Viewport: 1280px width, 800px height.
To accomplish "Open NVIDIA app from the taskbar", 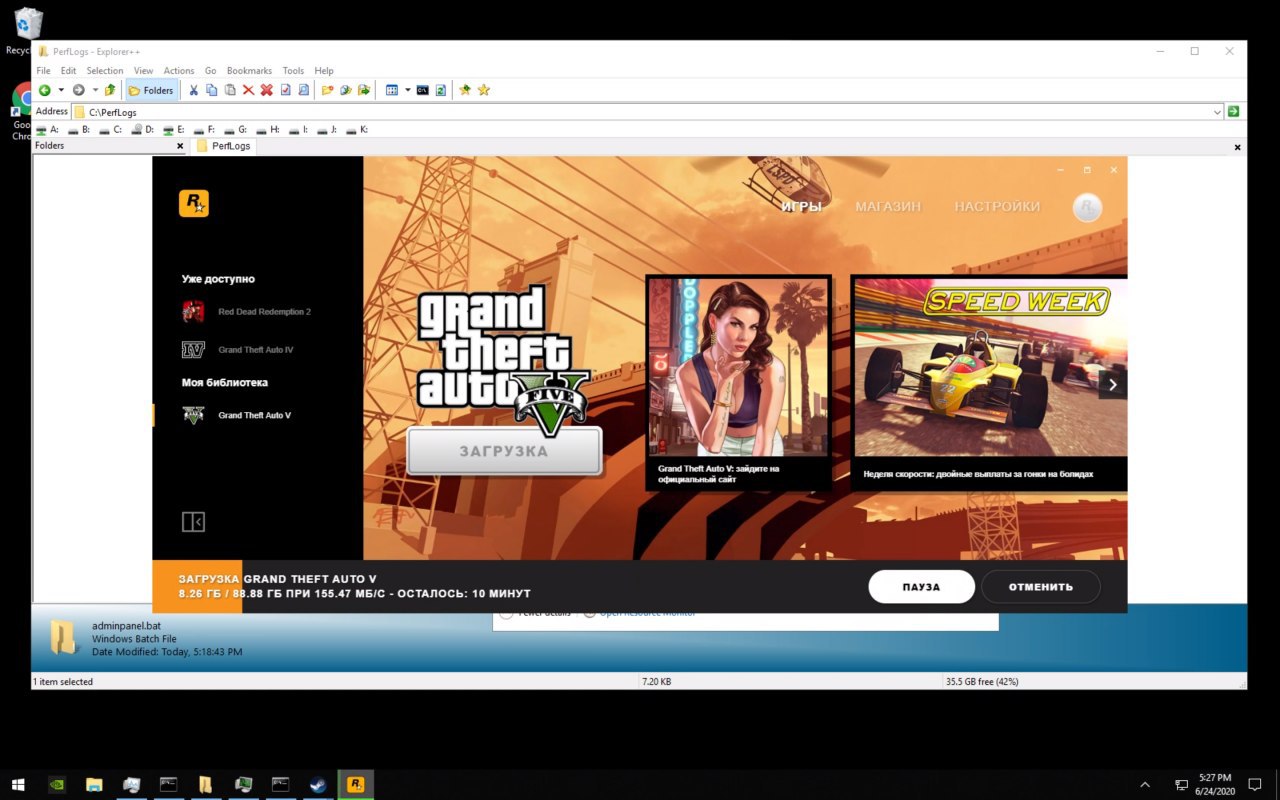I will 57,785.
